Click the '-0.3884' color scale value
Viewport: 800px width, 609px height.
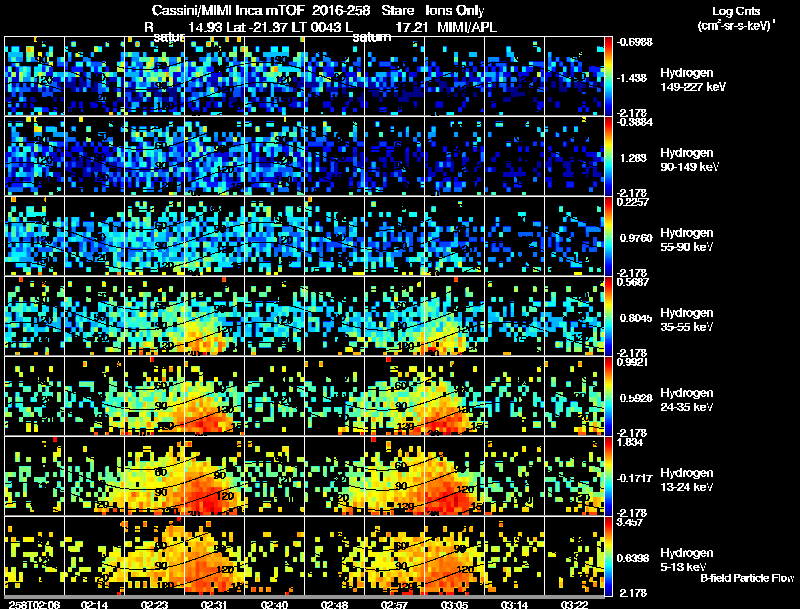635,122
